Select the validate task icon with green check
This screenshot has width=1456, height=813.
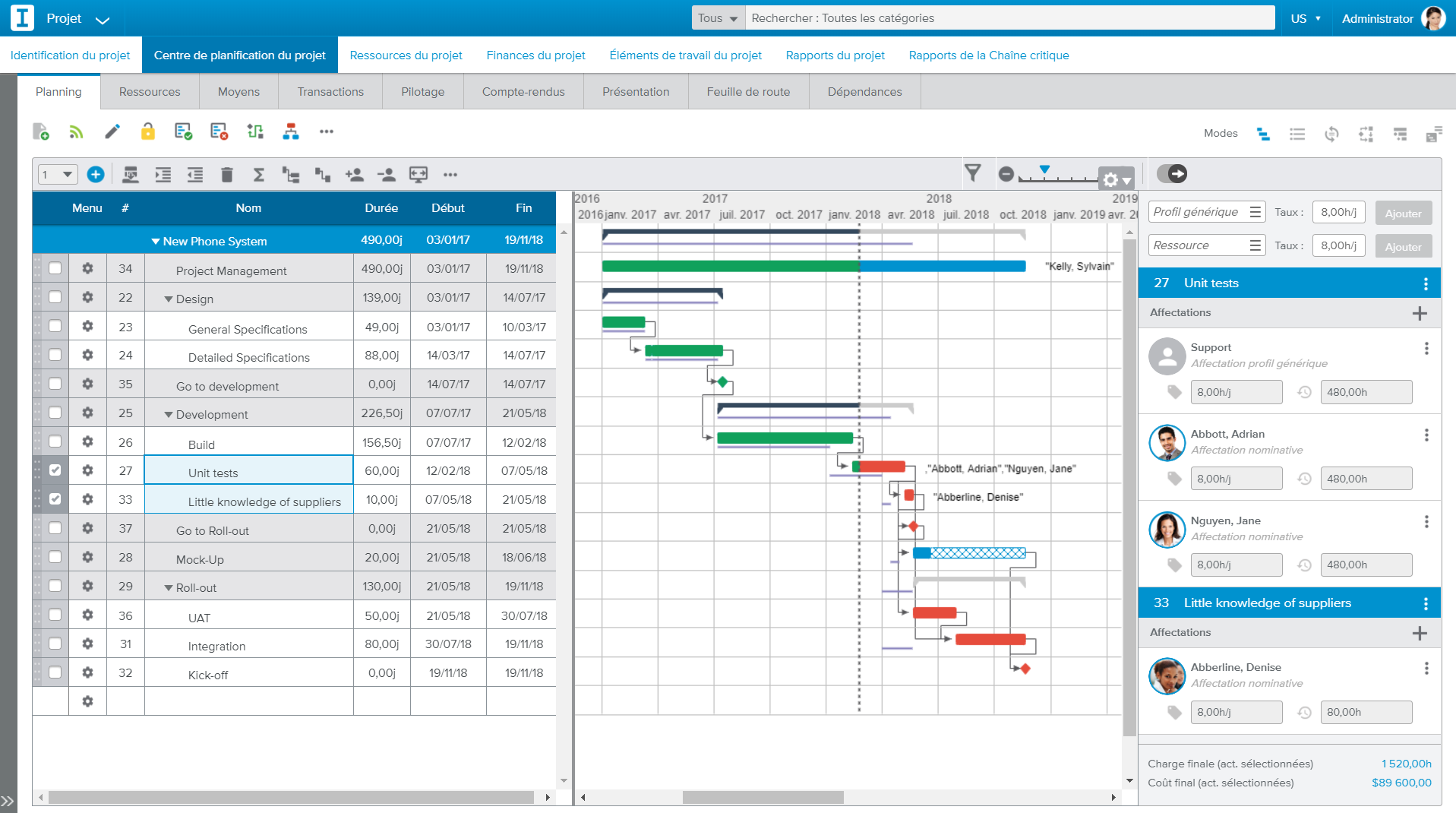point(182,131)
